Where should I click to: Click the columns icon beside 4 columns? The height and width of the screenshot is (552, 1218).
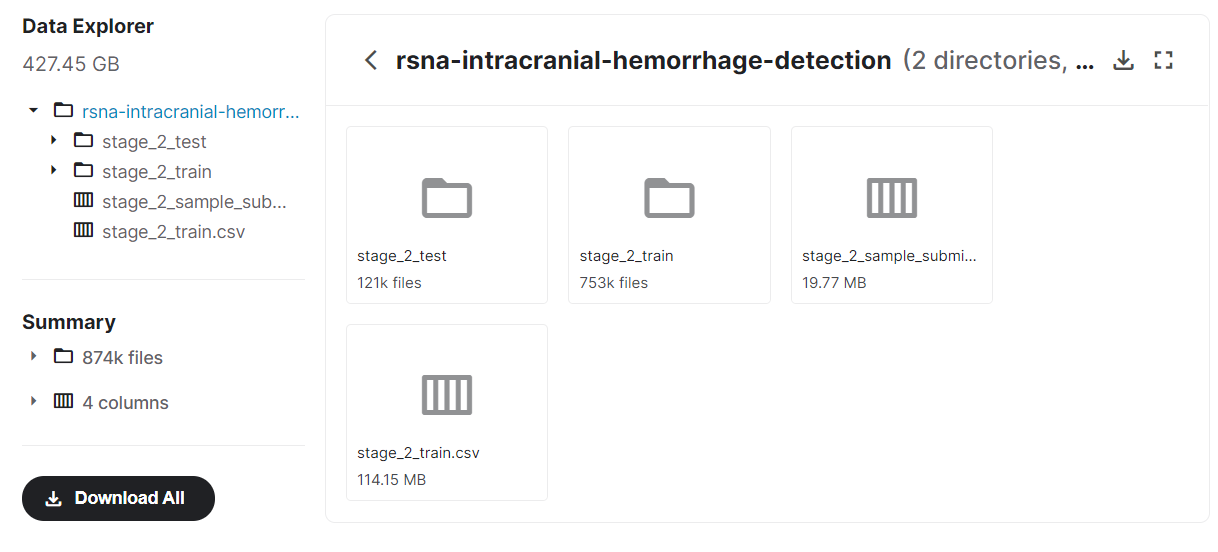64,401
